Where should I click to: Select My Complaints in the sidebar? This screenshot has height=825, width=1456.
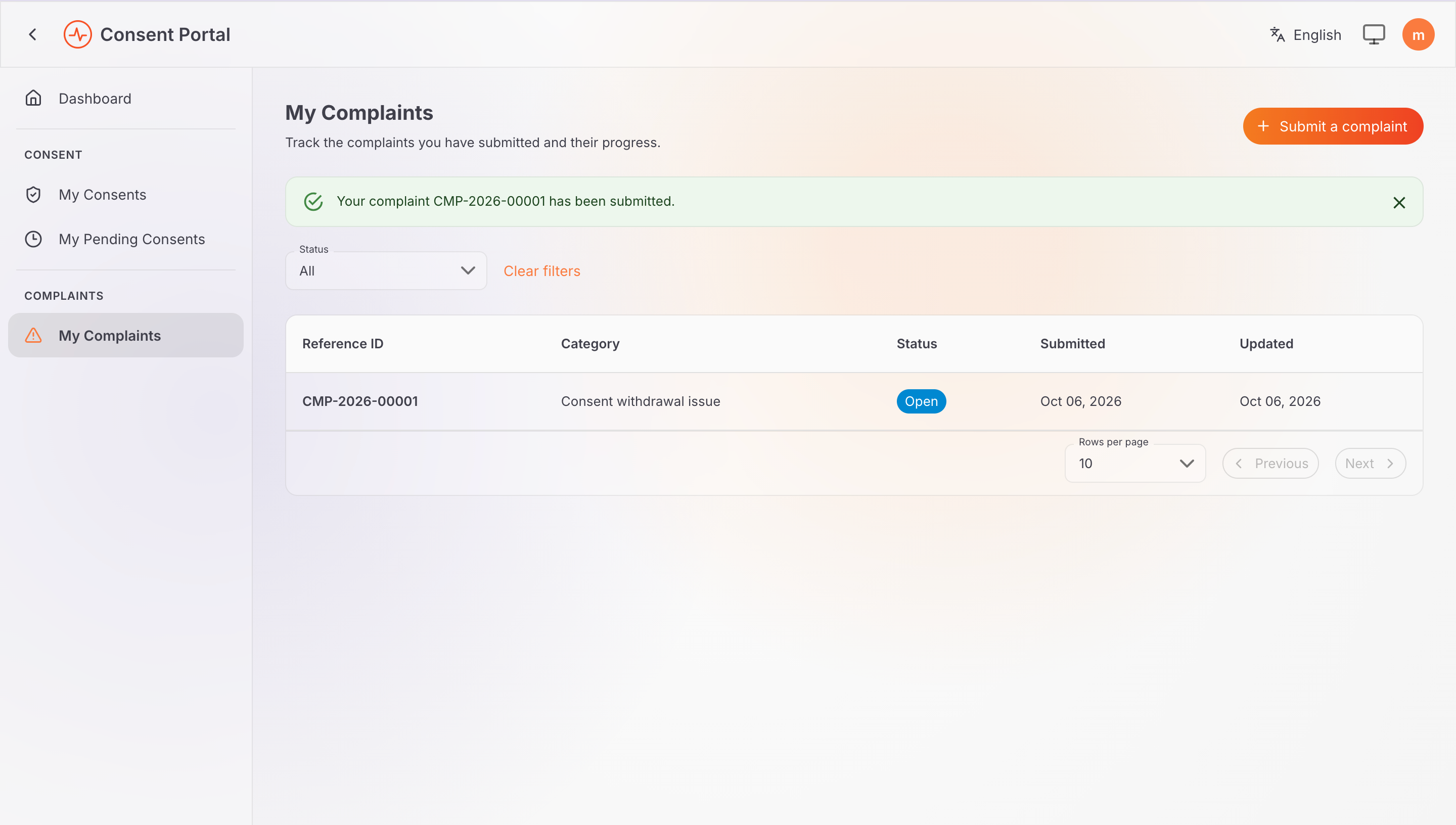[126, 336]
